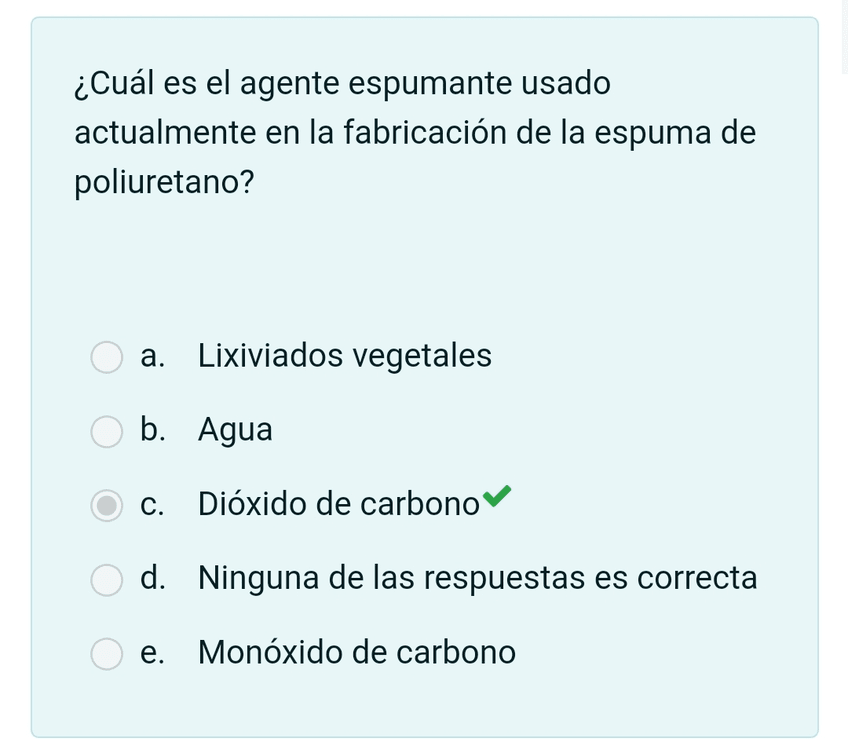Pick the radio button beside Monóxido de carbono
The width and height of the screenshot is (848, 753).
click(107, 653)
